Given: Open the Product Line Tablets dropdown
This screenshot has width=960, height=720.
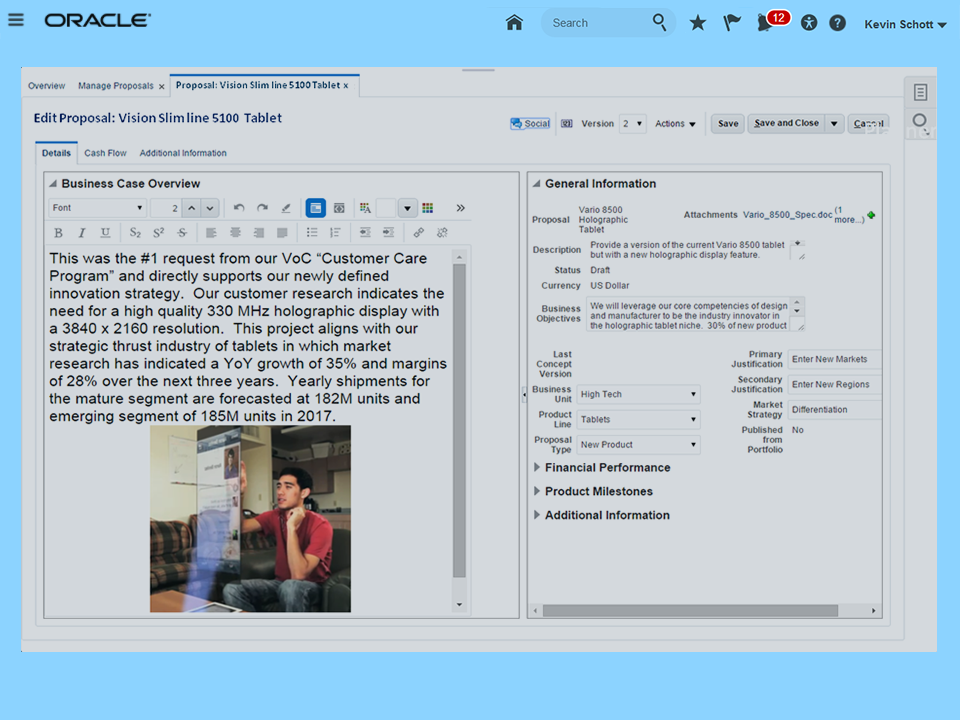Looking at the screenshot, I should coord(639,419).
